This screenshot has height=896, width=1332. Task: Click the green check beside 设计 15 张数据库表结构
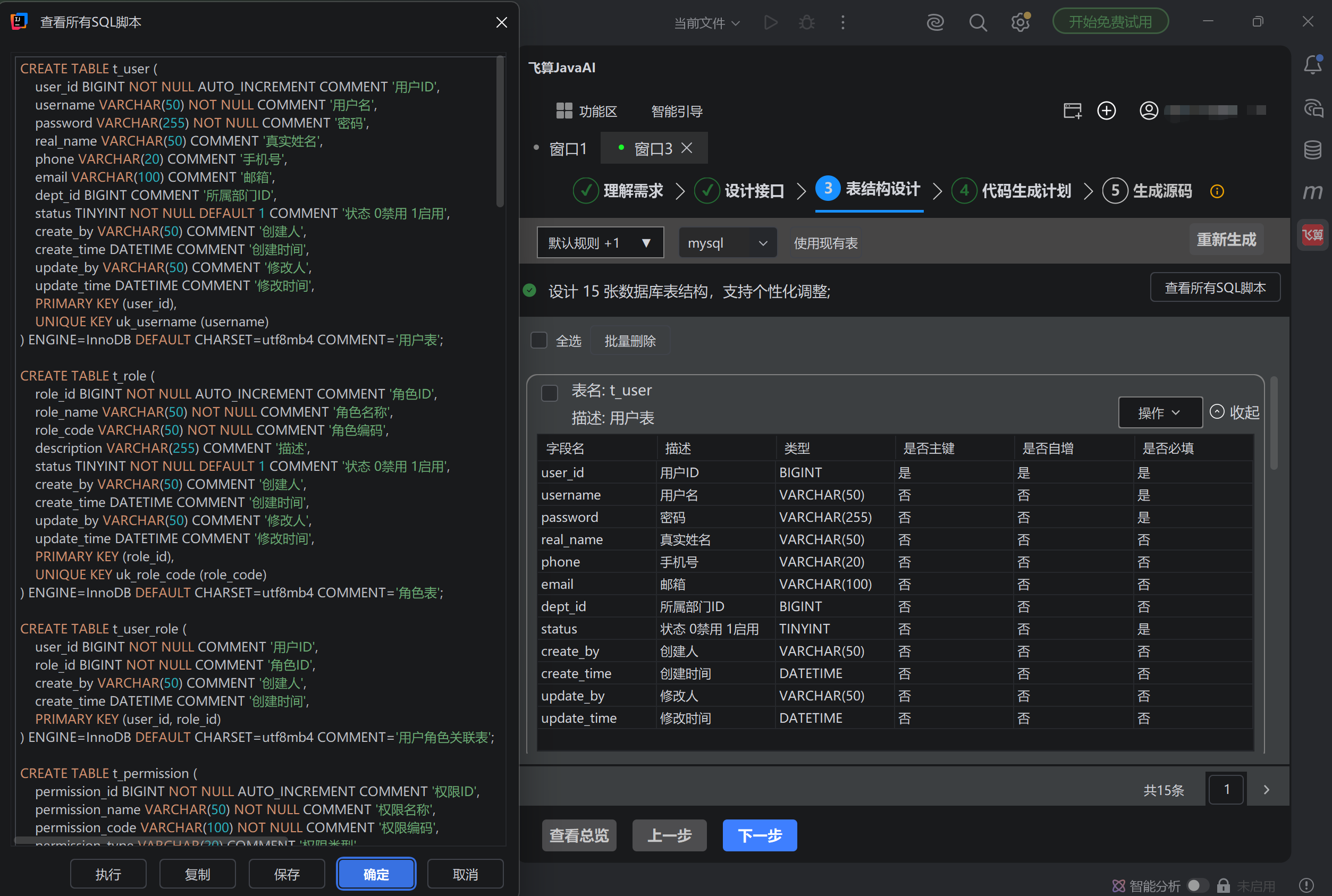click(530, 290)
